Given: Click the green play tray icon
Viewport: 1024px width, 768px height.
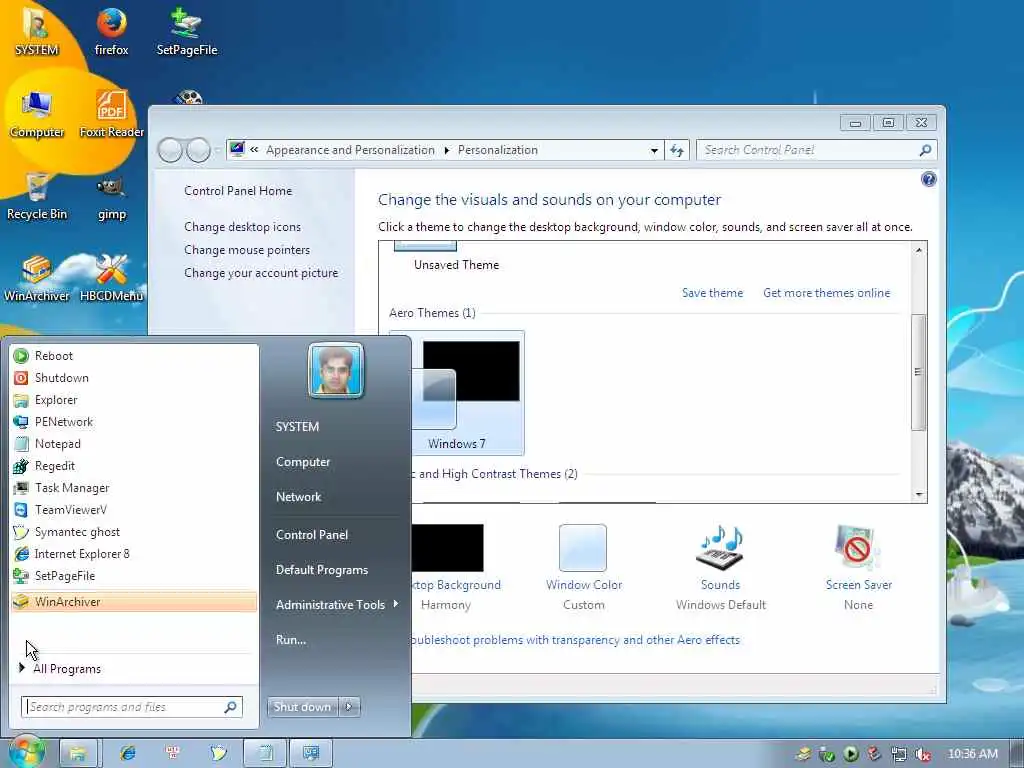Looking at the screenshot, I should (x=850, y=754).
